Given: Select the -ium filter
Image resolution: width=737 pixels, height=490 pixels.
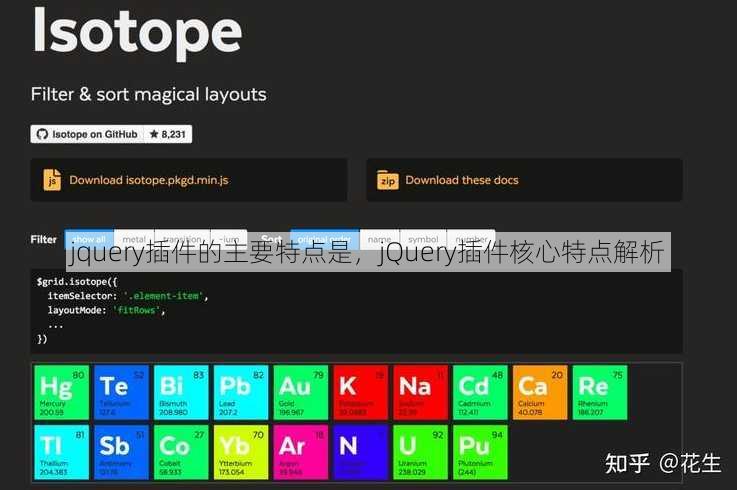Looking at the screenshot, I should pyautogui.click(x=229, y=239).
